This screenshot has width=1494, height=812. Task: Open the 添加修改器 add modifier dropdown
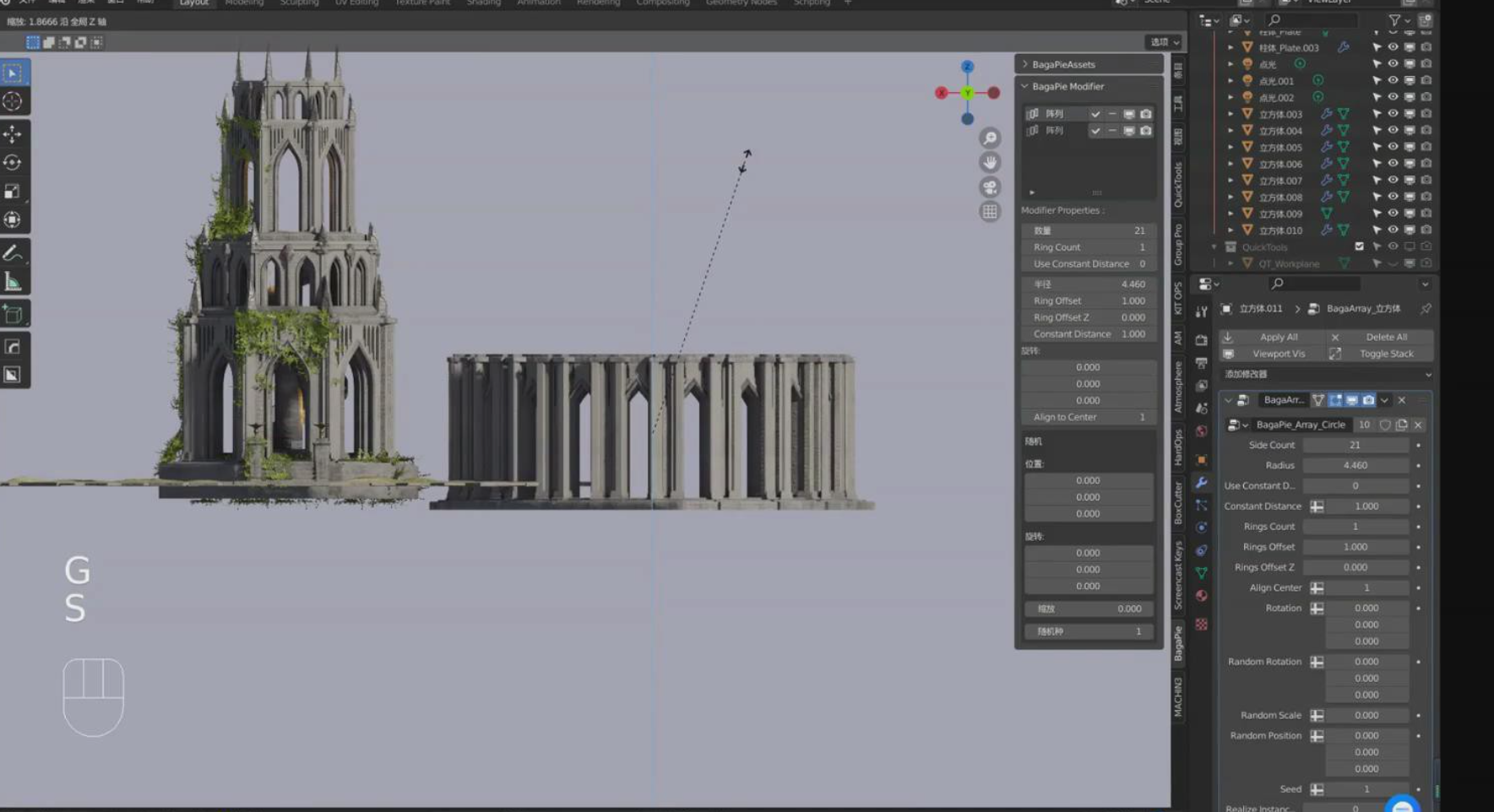tap(1324, 374)
